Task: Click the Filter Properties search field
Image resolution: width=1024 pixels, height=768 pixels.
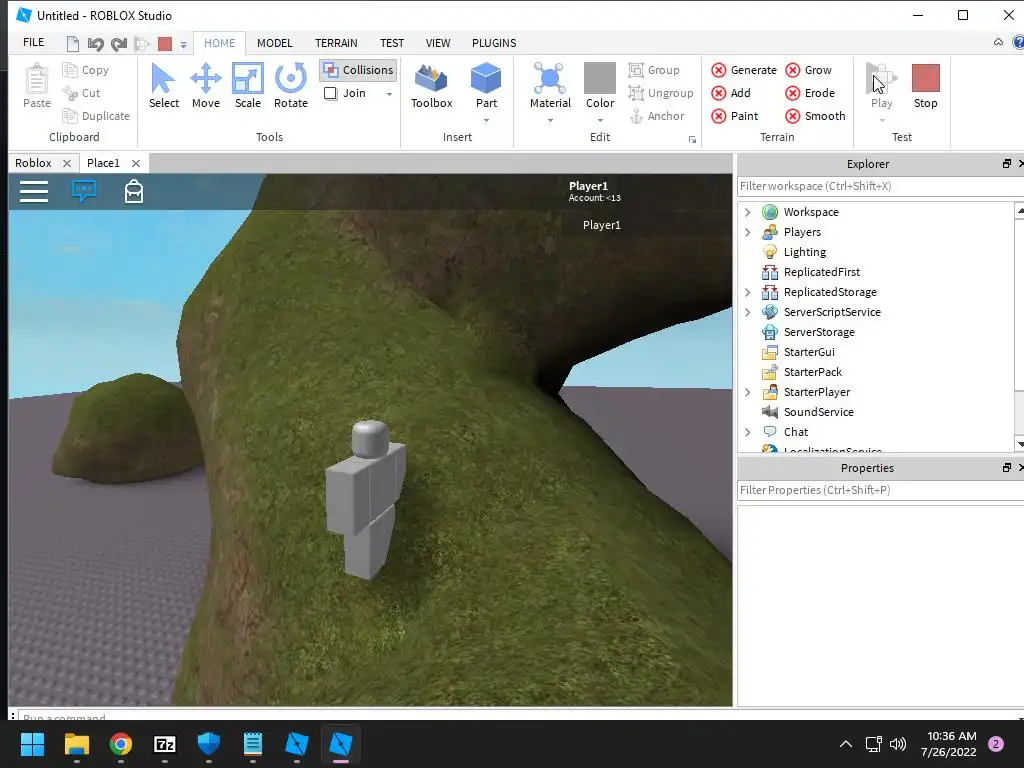Action: pos(880,490)
